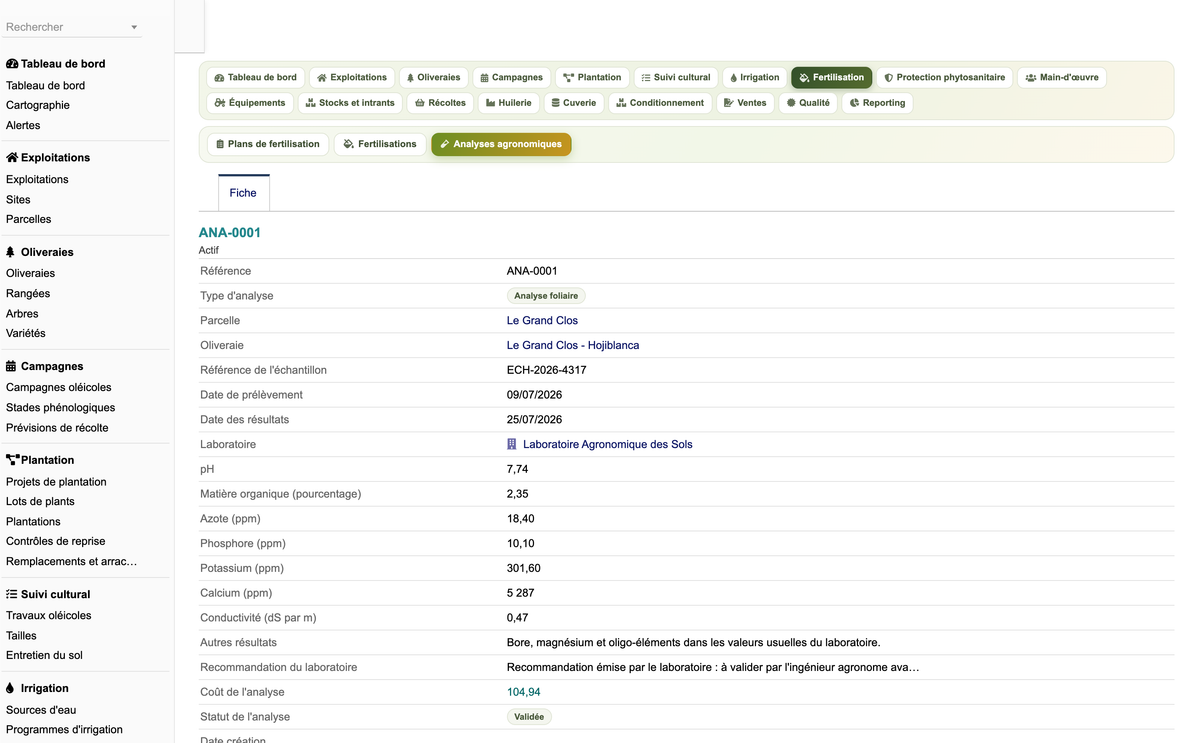Open Tableau de bord in top navigation
This screenshot has height=743, width=1200.
coord(256,77)
